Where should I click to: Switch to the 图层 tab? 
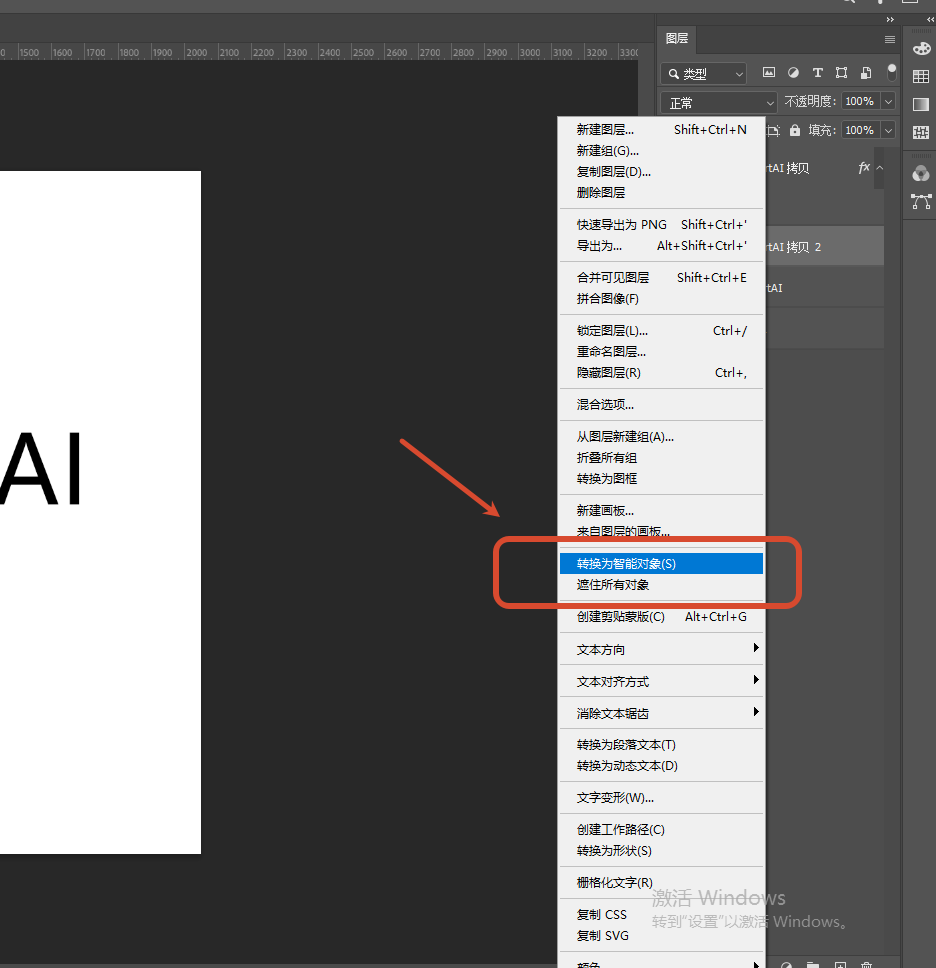coord(677,38)
